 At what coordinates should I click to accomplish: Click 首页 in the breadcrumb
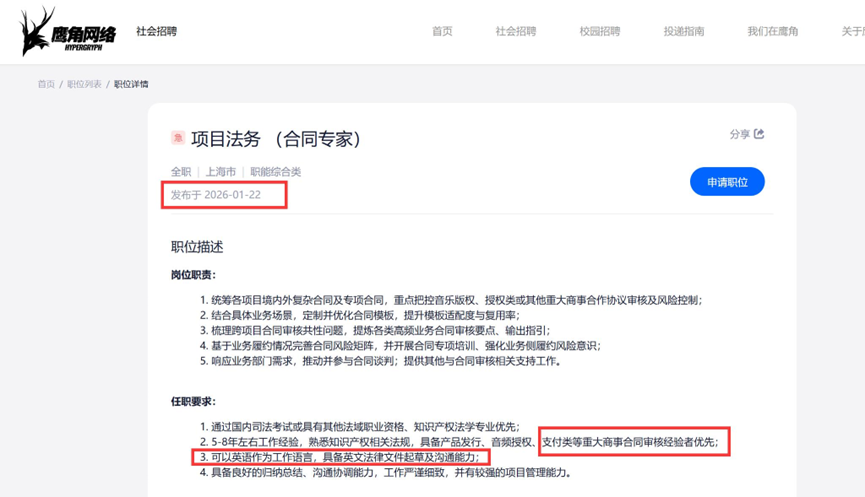click(x=46, y=84)
